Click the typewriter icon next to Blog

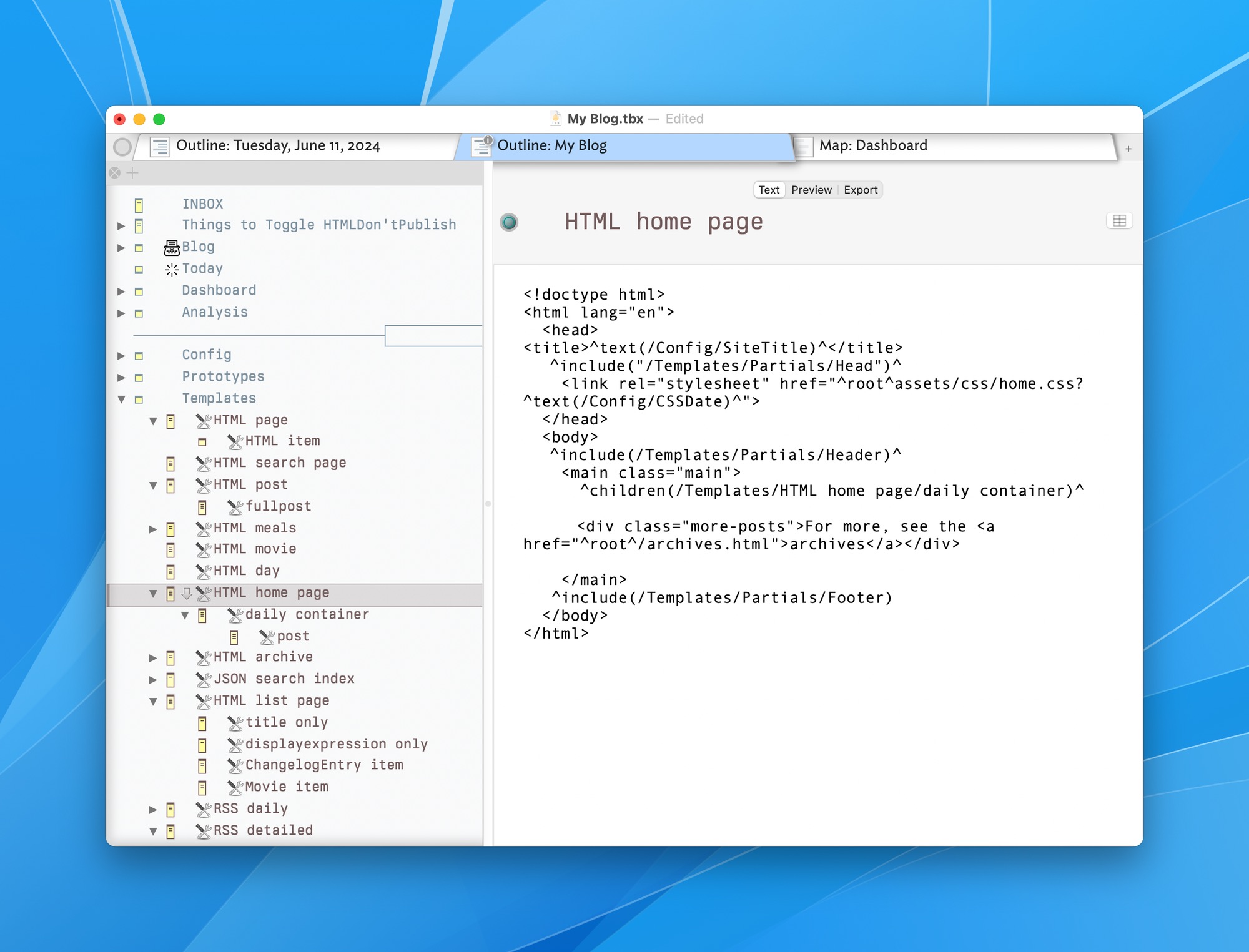tap(171, 248)
